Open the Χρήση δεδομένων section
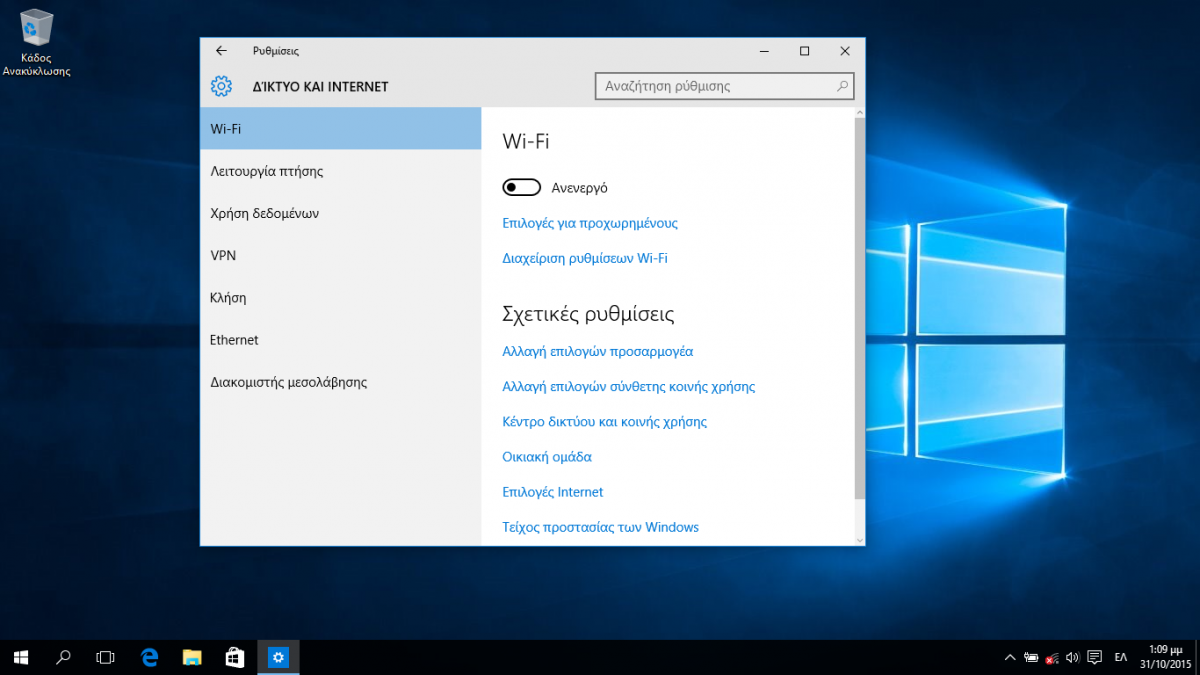Screen dimensions: 1200x675 (x=341, y=213)
